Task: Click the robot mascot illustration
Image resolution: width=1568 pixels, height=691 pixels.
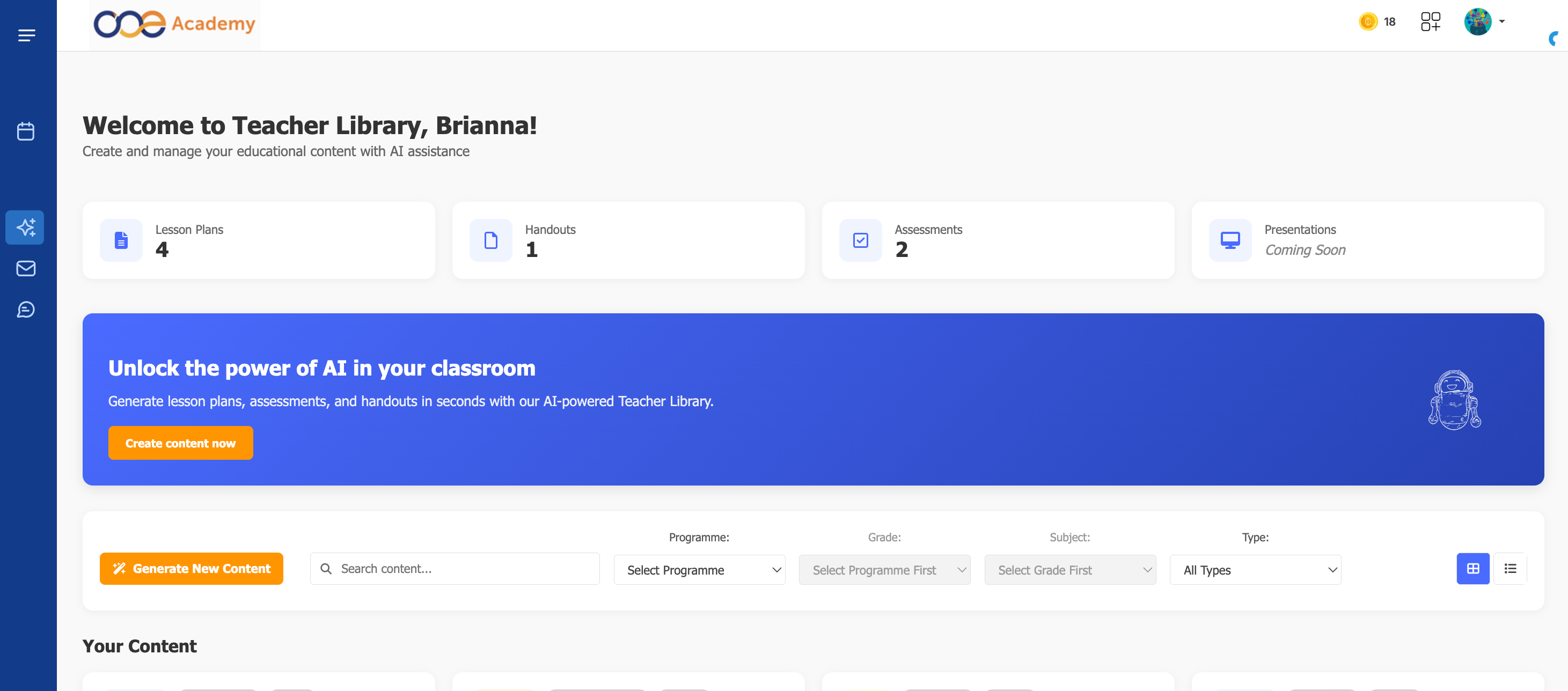Action: [x=1454, y=399]
